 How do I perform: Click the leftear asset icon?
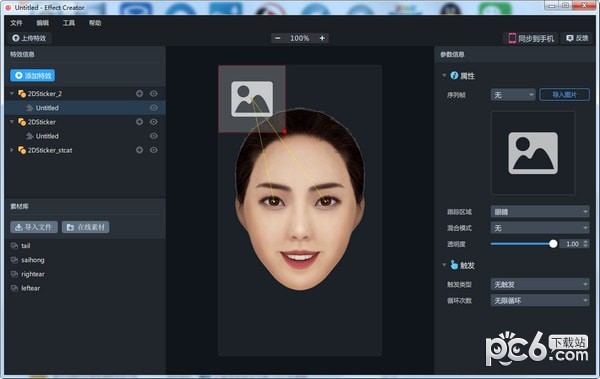point(14,288)
